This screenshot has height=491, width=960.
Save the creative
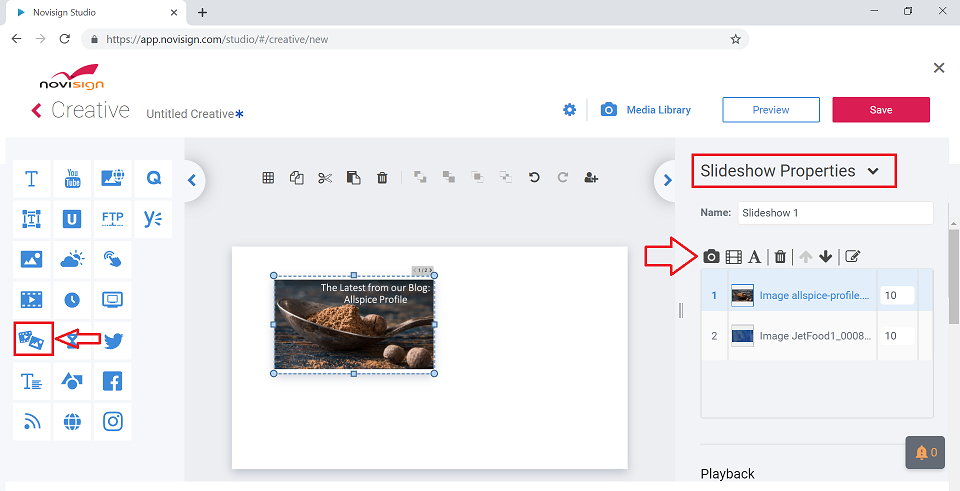(881, 110)
